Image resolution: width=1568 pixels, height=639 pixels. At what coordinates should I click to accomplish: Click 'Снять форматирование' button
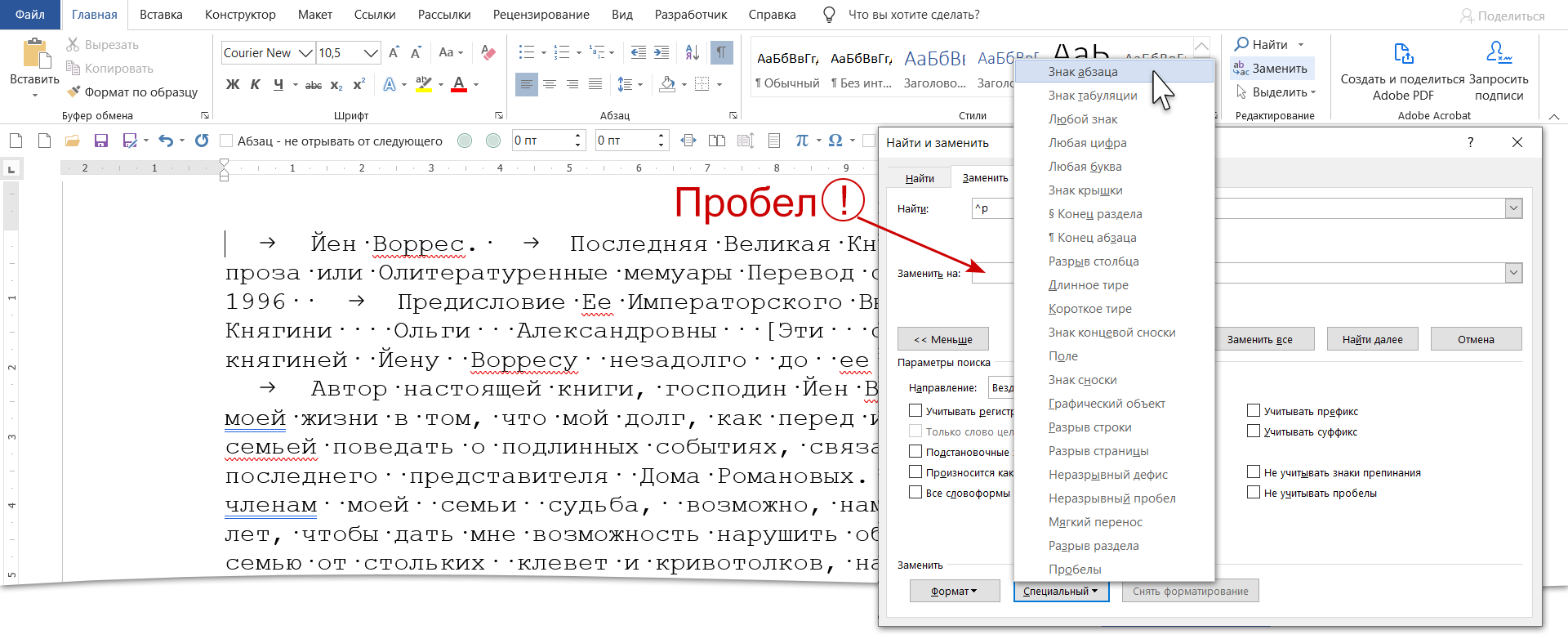(x=1190, y=591)
